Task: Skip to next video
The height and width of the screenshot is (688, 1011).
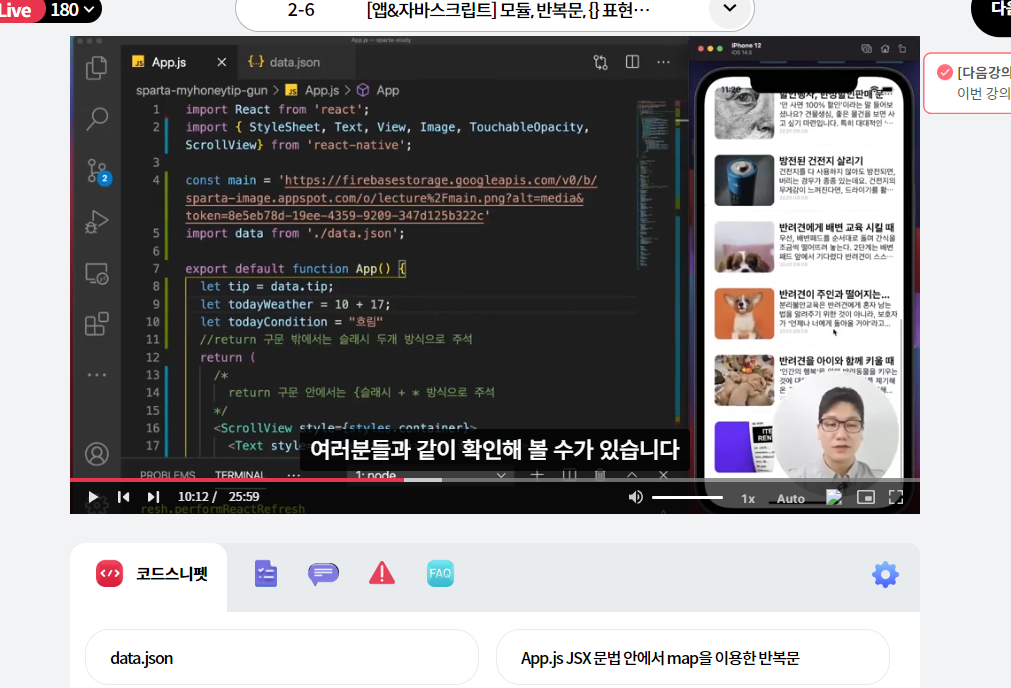Action: [x=153, y=497]
